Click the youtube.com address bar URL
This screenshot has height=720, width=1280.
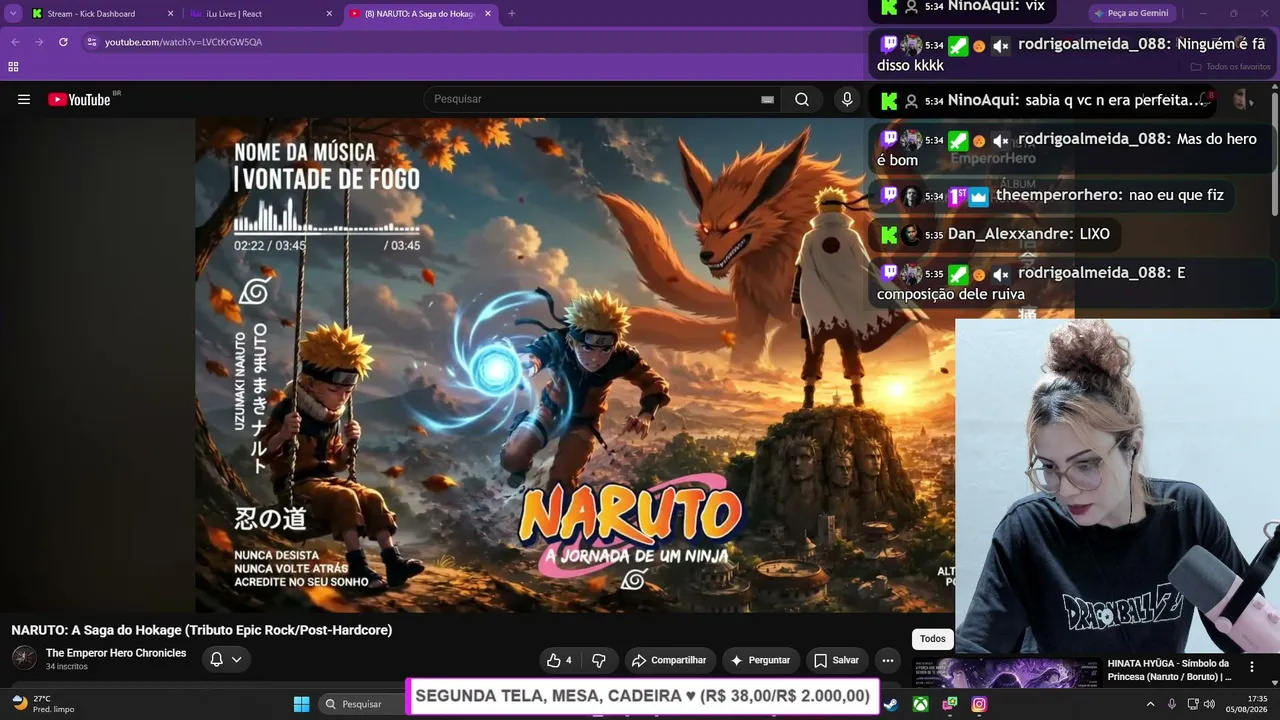pos(183,42)
